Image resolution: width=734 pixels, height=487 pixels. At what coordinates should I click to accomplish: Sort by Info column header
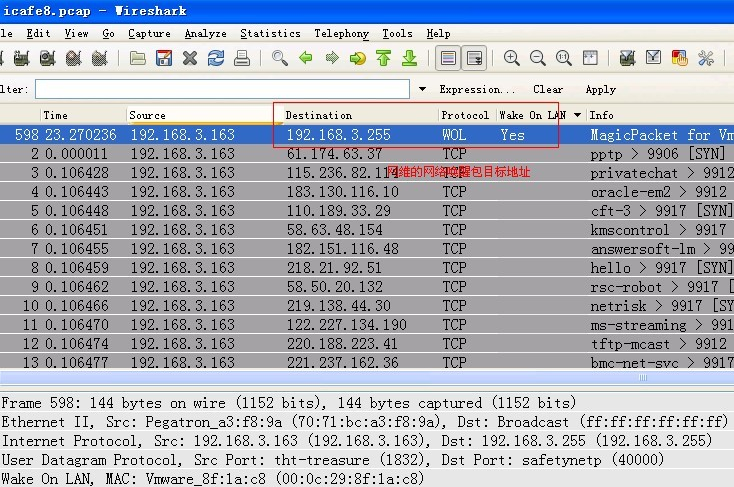tap(660, 115)
